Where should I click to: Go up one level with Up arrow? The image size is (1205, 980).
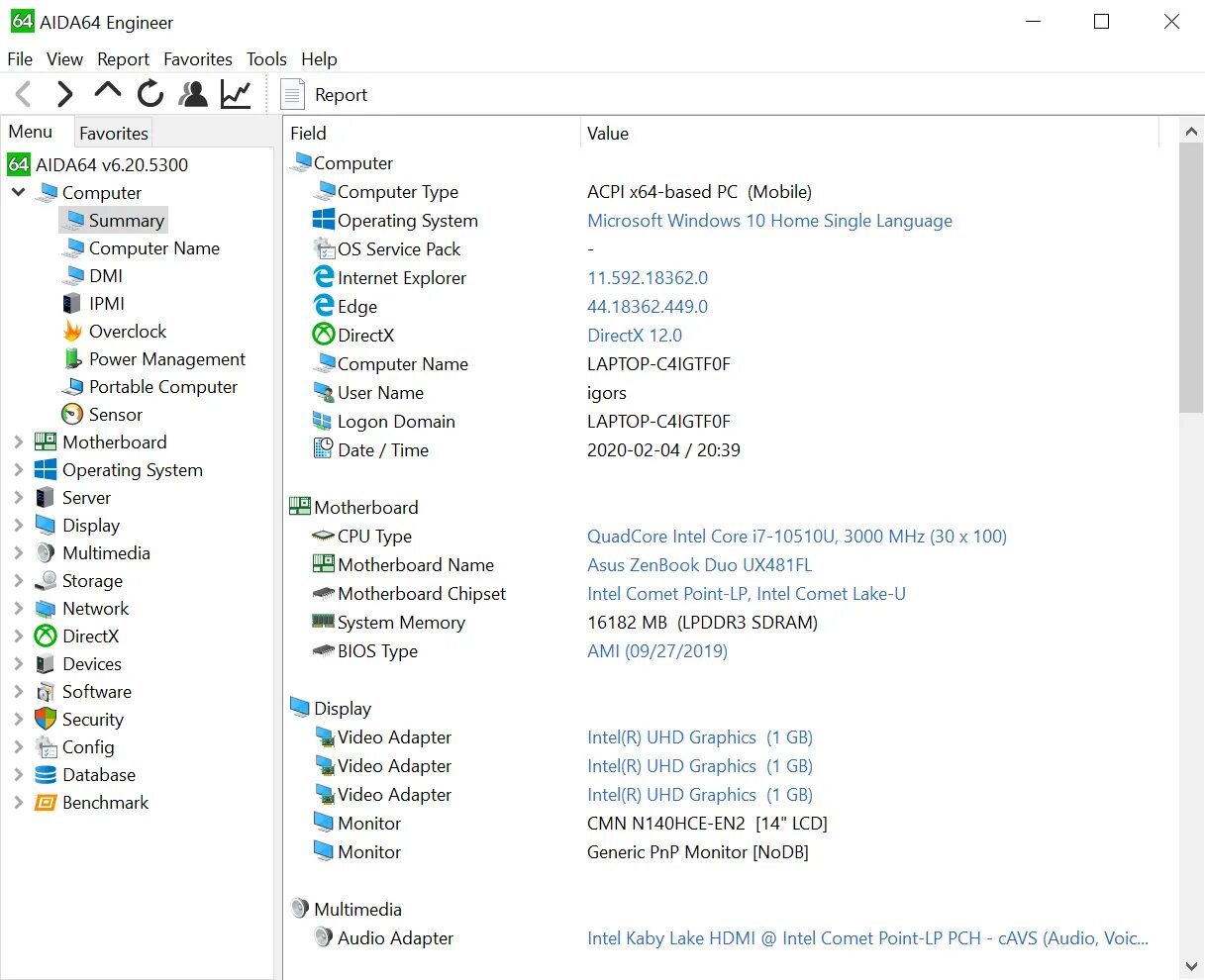click(x=107, y=92)
